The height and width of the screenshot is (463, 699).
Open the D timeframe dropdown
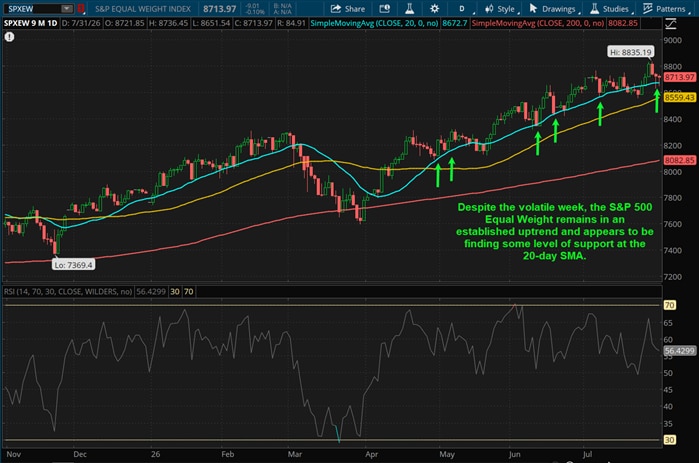click(464, 8)
